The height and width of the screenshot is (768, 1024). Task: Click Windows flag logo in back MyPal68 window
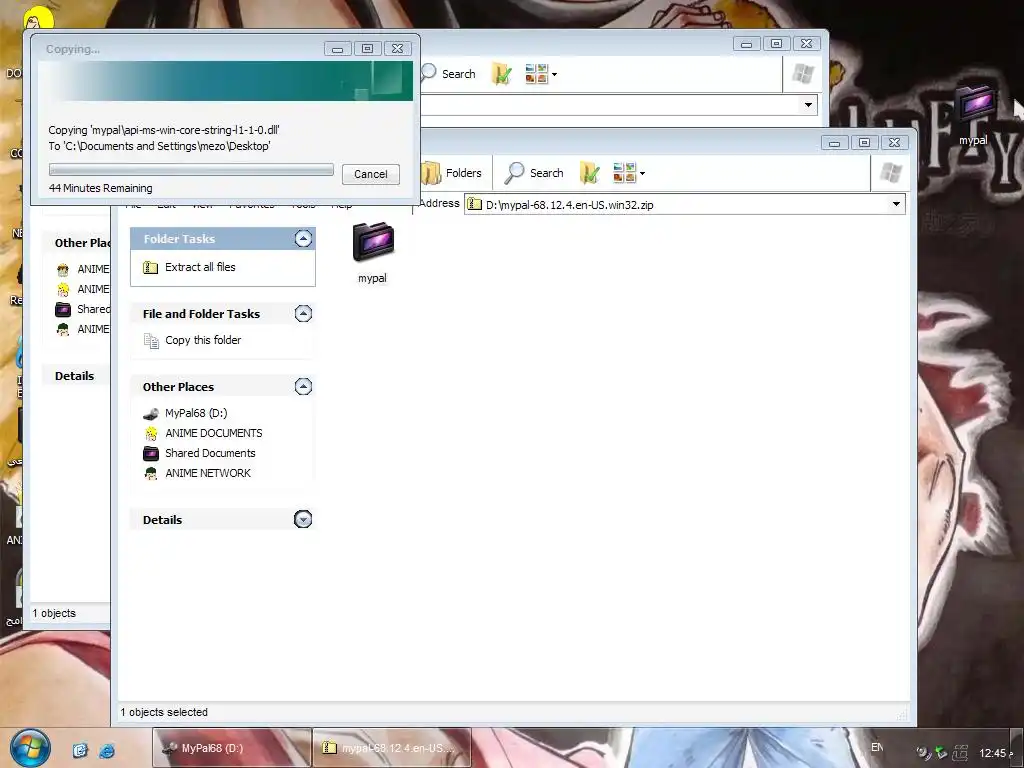pyautogui.click(x=803, y=74)
